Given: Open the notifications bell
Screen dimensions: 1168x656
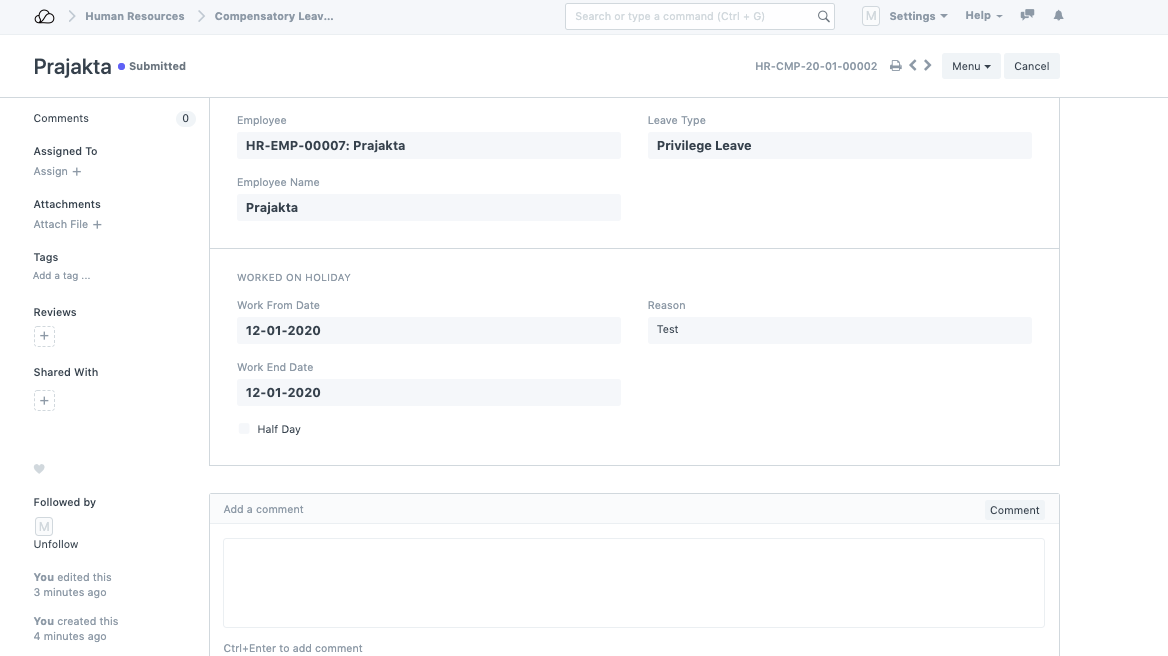Looking at the screenshot, I should [x=1058, y=16].
